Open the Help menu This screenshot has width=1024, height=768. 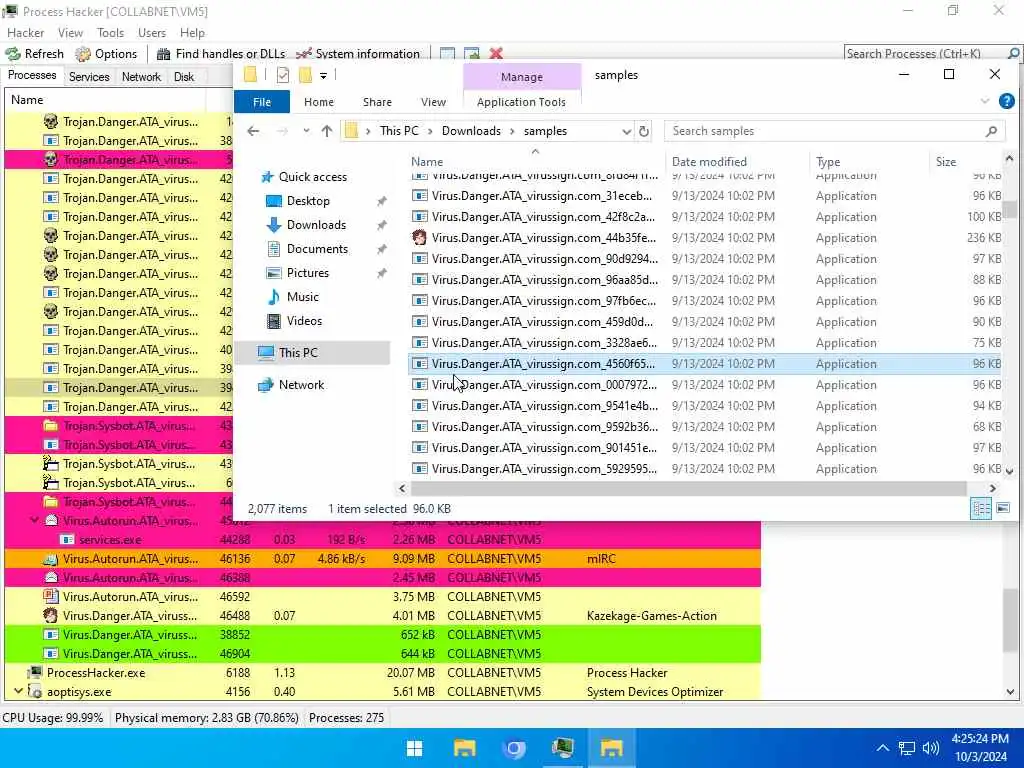pos(192,33)
